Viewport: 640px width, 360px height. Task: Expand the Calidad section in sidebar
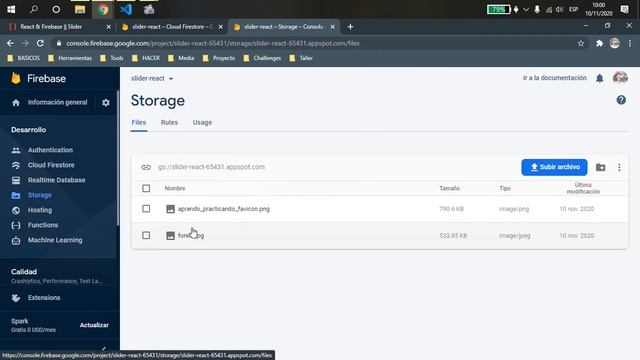point(57,276)
